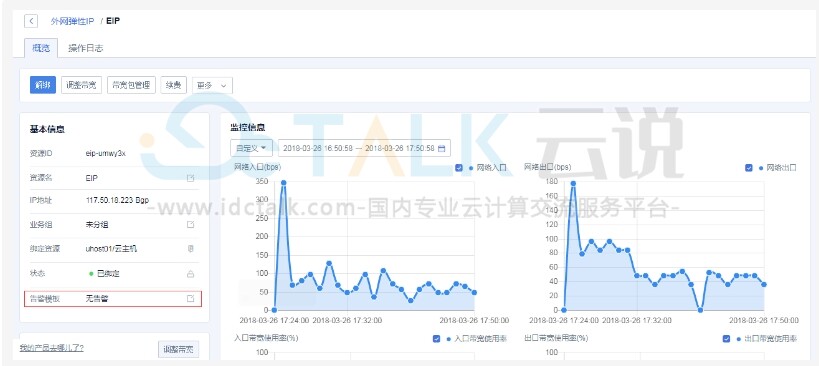Click the bound resource uhost01/云主机 text

pyautogui.click(x=111, y=249)
